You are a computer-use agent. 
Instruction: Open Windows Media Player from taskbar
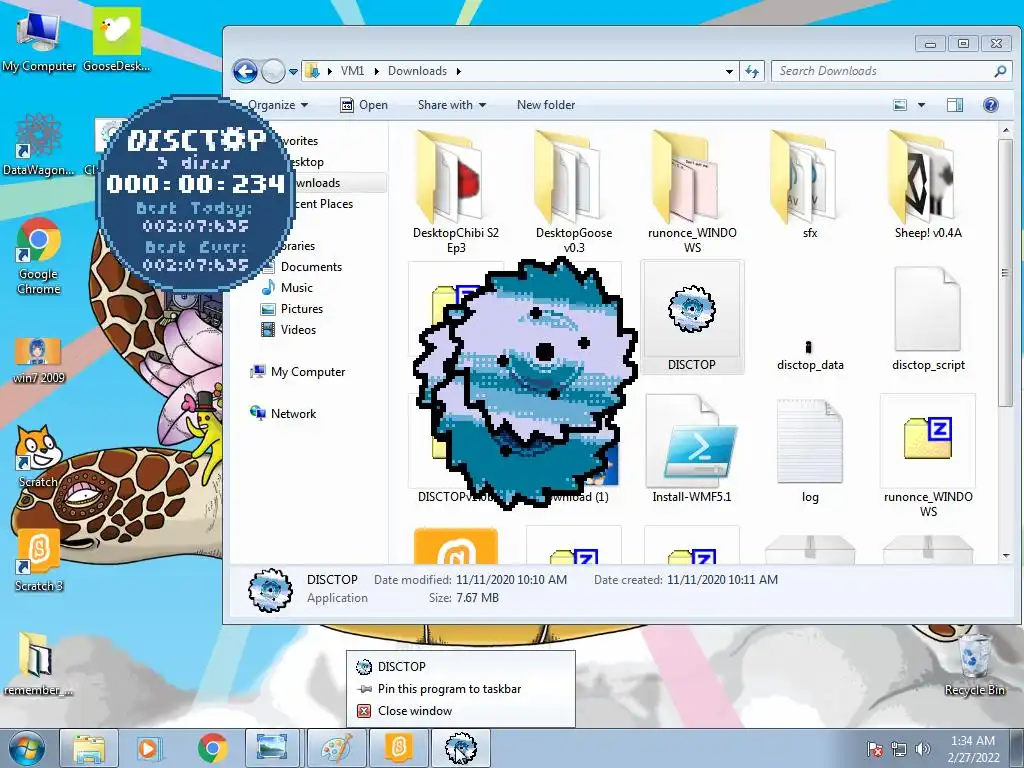(x=149, y=748)
